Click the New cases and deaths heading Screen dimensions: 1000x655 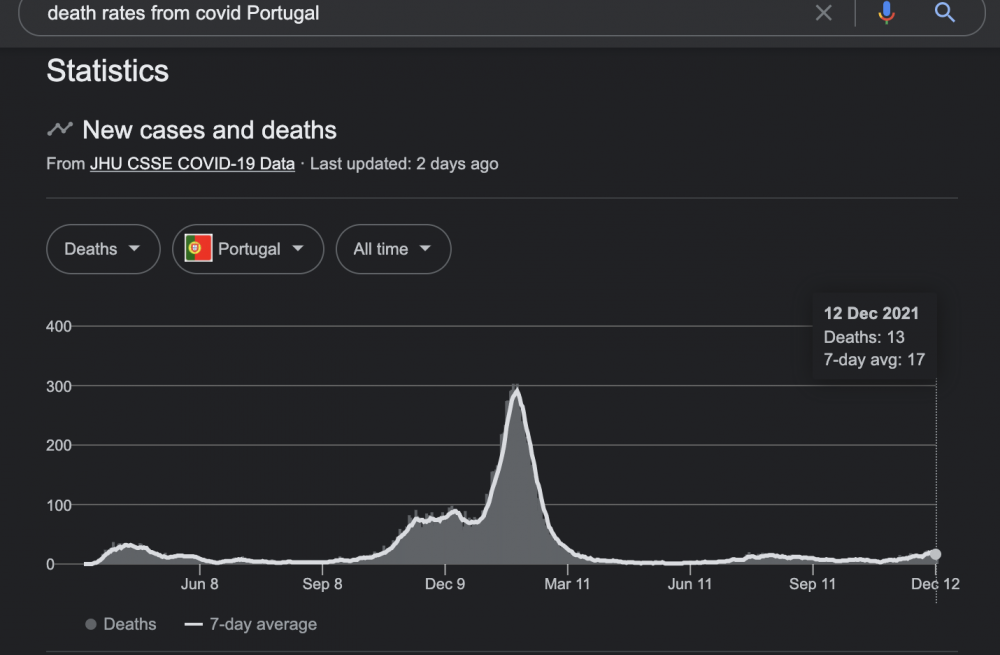tap(209, 130)
